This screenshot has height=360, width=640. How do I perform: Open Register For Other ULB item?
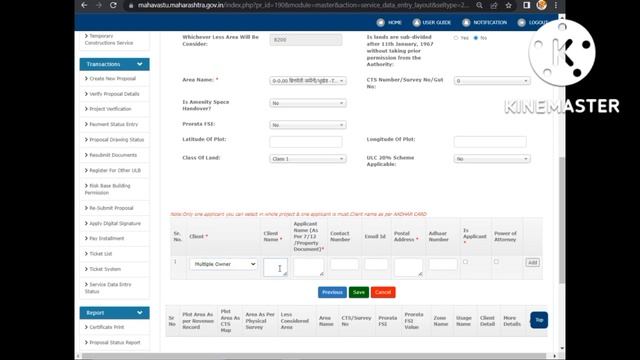pos(114,170)
